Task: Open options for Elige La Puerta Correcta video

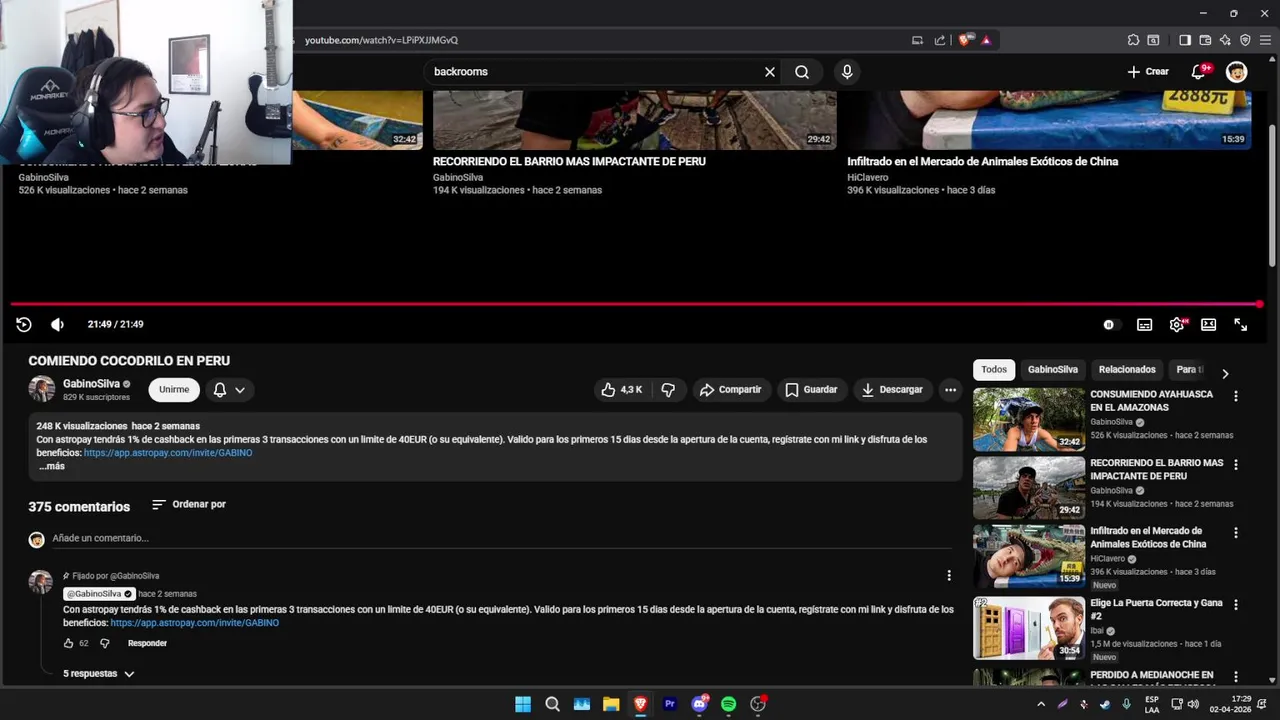Action: pyautogui.click(x=1236, y=605)
